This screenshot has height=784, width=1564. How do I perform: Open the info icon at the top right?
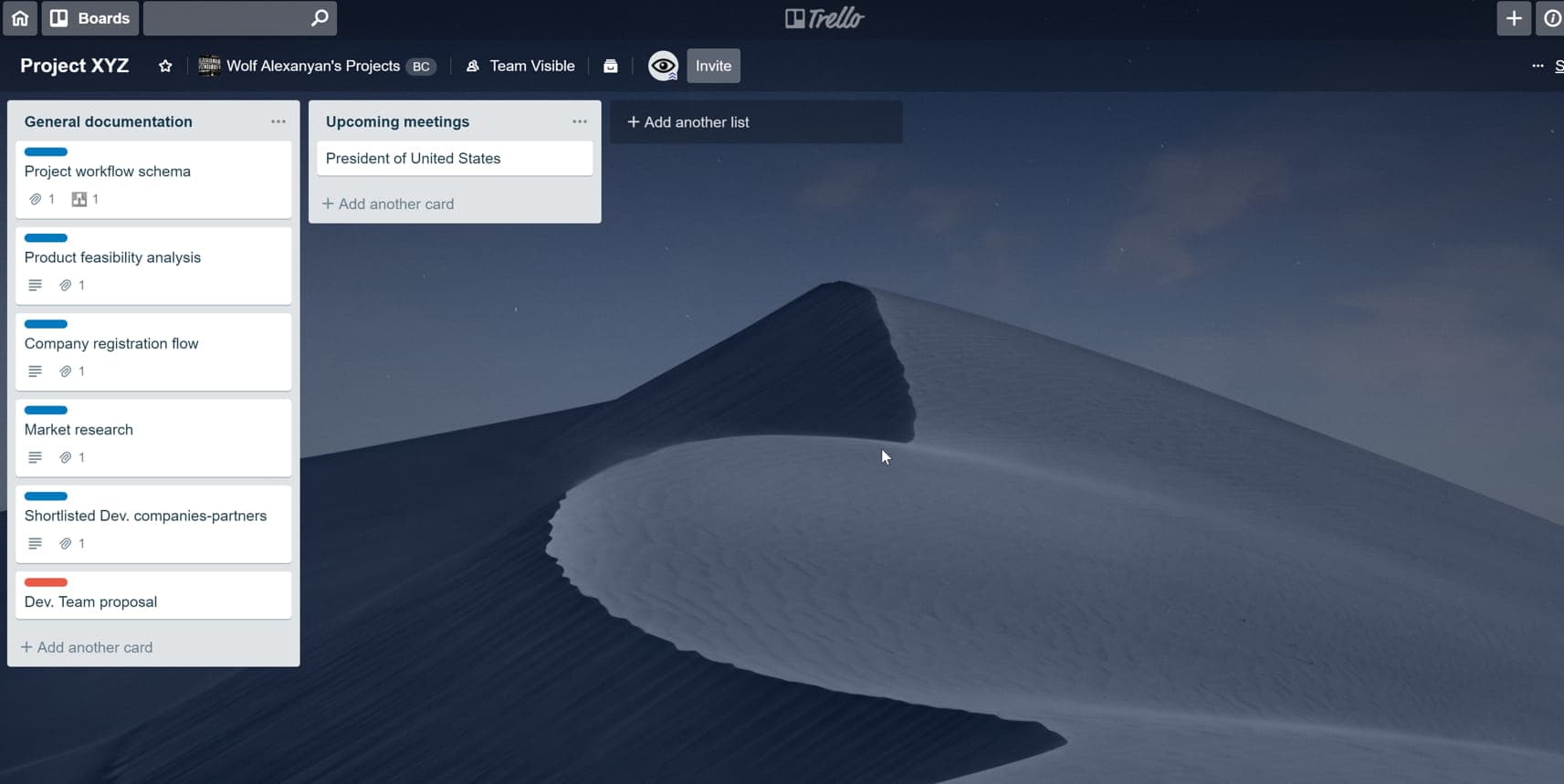click(x=1550, y=18)
